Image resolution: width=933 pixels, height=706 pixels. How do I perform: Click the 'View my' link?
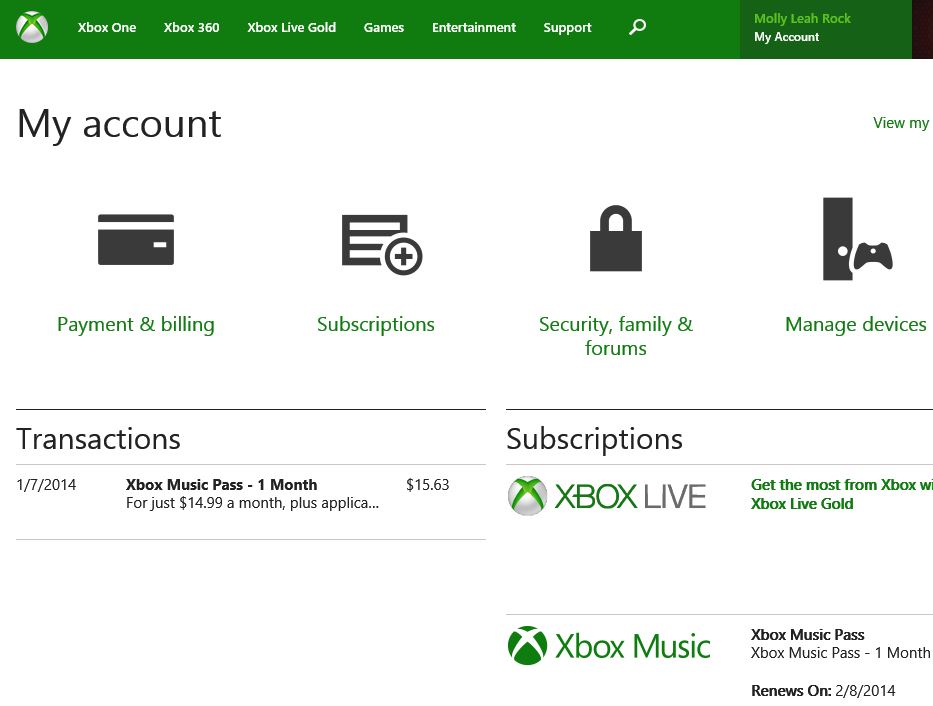coord(901,123)
